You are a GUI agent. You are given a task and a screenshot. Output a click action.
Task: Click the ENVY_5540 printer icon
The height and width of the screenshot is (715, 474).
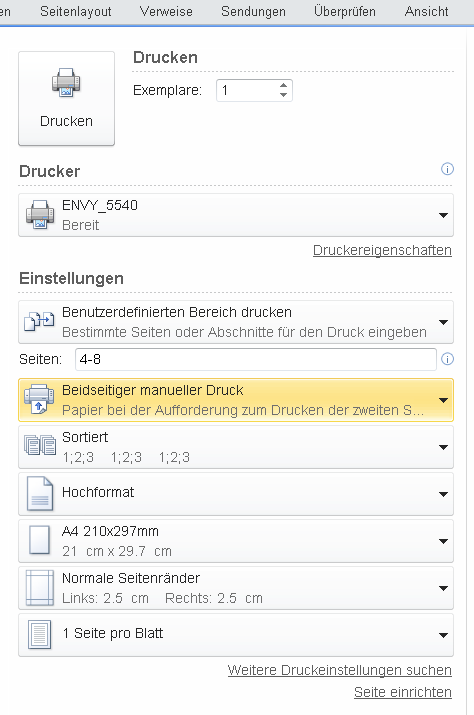pyautogui.click(x=40, y=215)
